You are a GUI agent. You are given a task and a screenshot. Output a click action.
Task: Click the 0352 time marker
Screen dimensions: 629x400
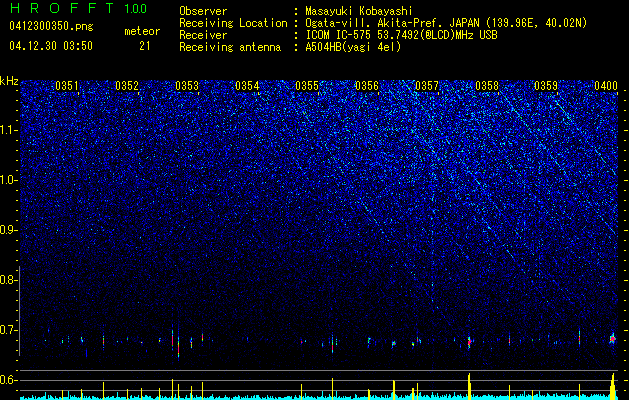(x=127, y=86)
